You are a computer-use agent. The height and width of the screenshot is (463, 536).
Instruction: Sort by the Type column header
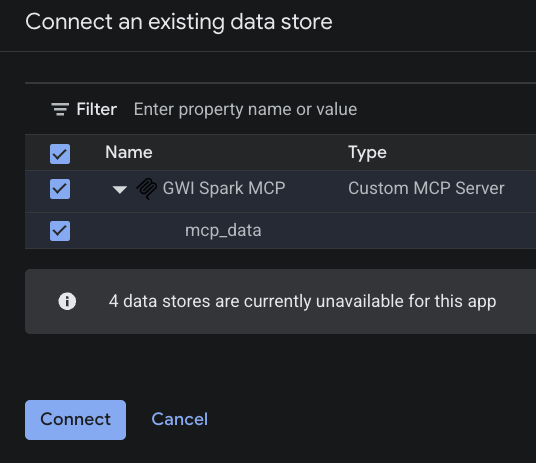click(x=367, y=153)
